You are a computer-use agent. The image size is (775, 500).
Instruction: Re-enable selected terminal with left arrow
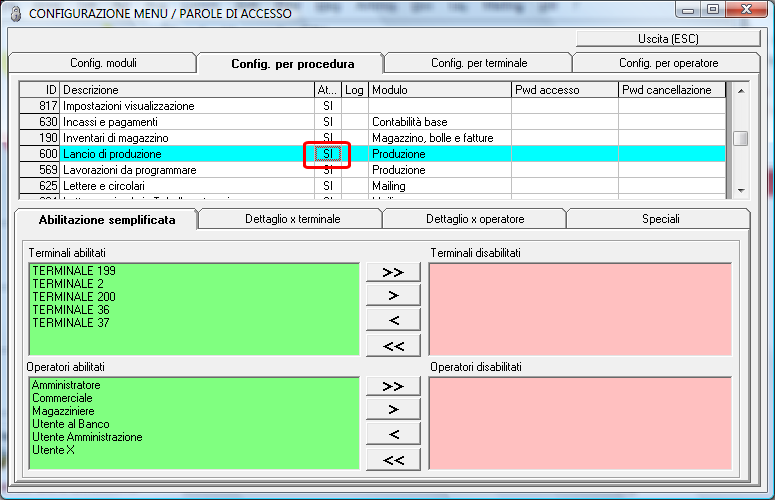[x=393, y=320]
